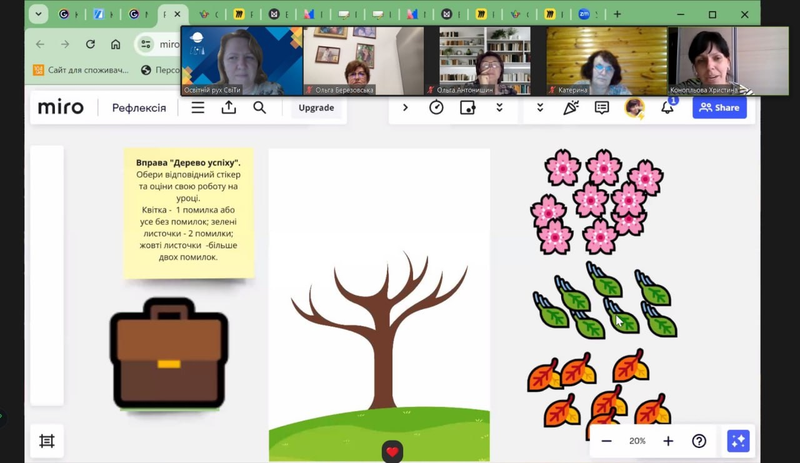Click the Освітній рух СвіТи video thumbnail
The image size is (800, 463).
point(242,61)
